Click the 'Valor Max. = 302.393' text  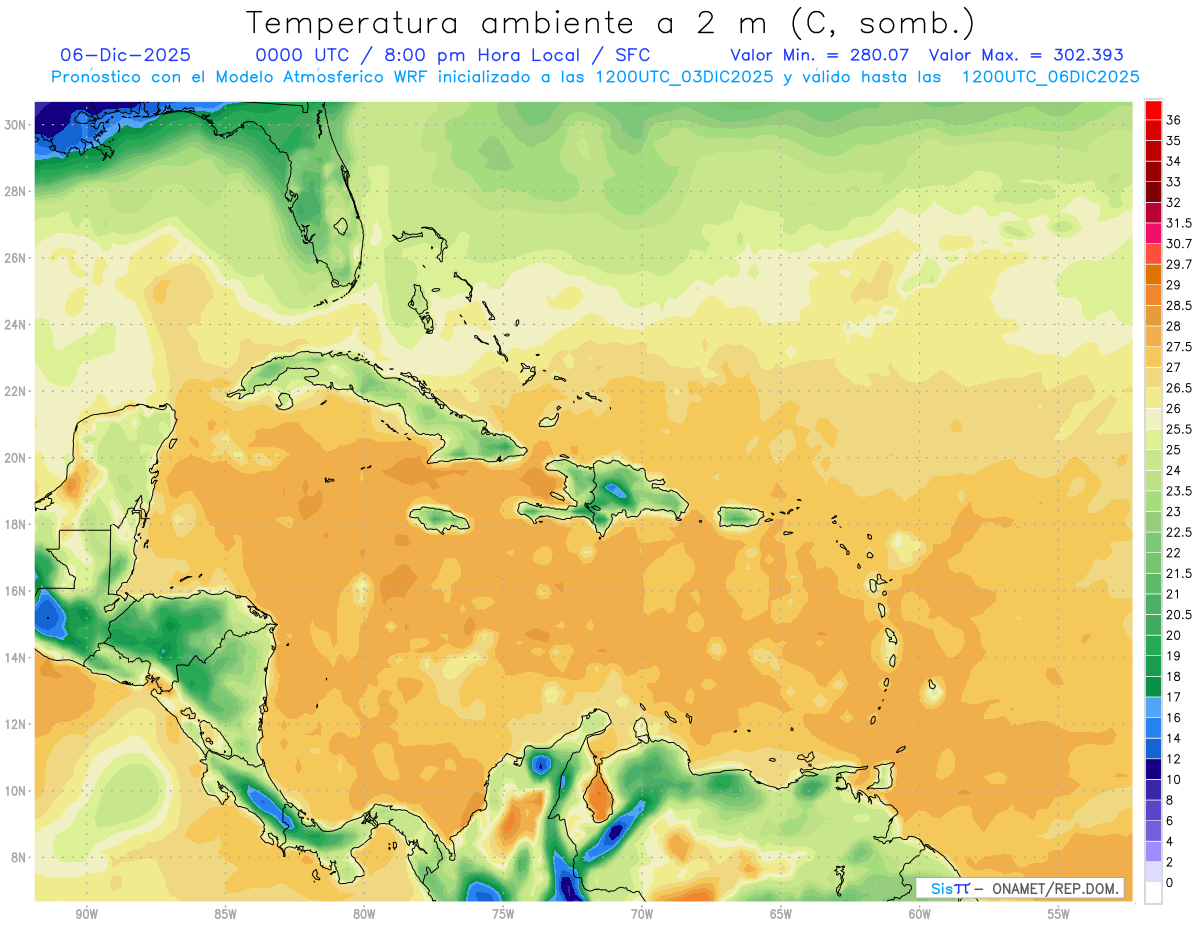1026,55
